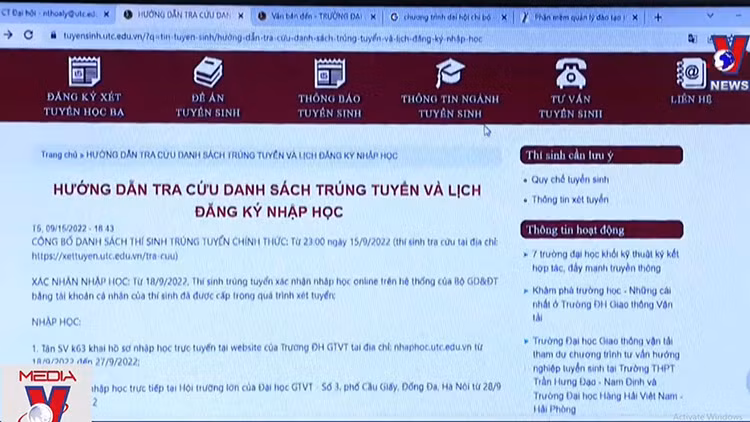Click LIÊN HỆ menu label
This screenshot has width=750, height=422.
pyautogui.click(x=691, y=100)
